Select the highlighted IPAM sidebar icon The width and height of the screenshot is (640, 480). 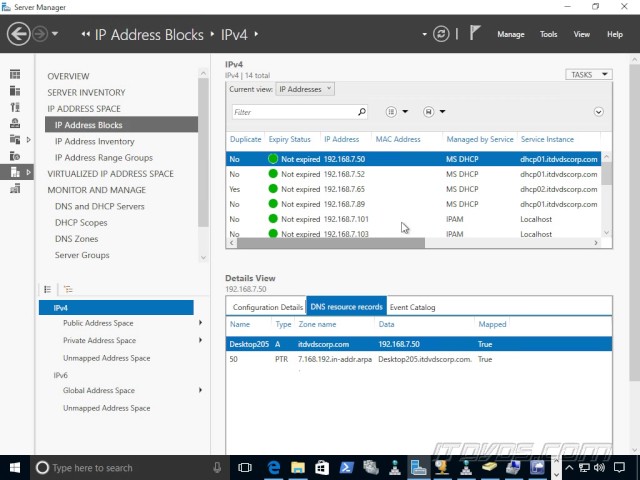coord(15,172)
